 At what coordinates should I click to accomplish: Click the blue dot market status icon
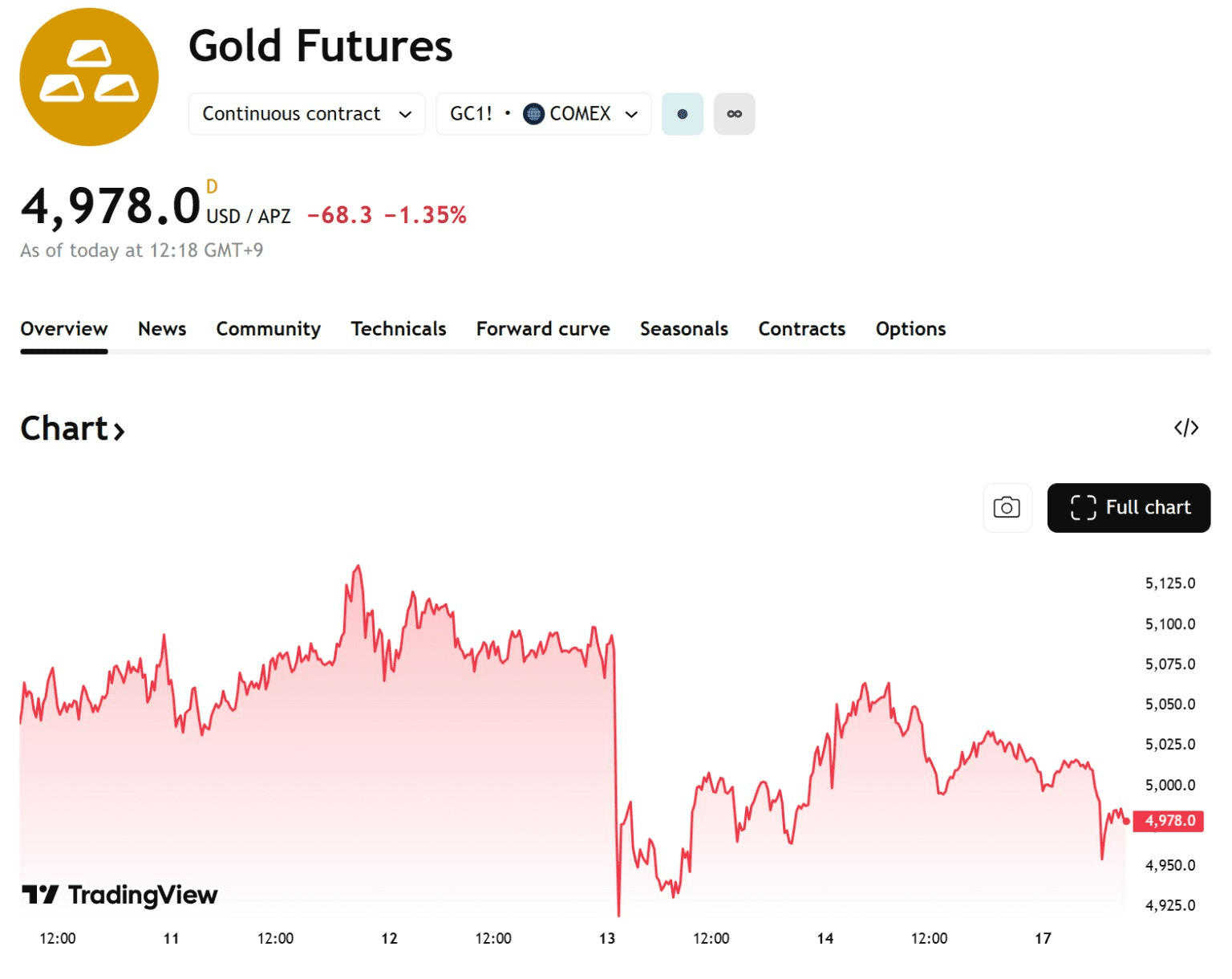pyautogui.click(x=683, y=114)
